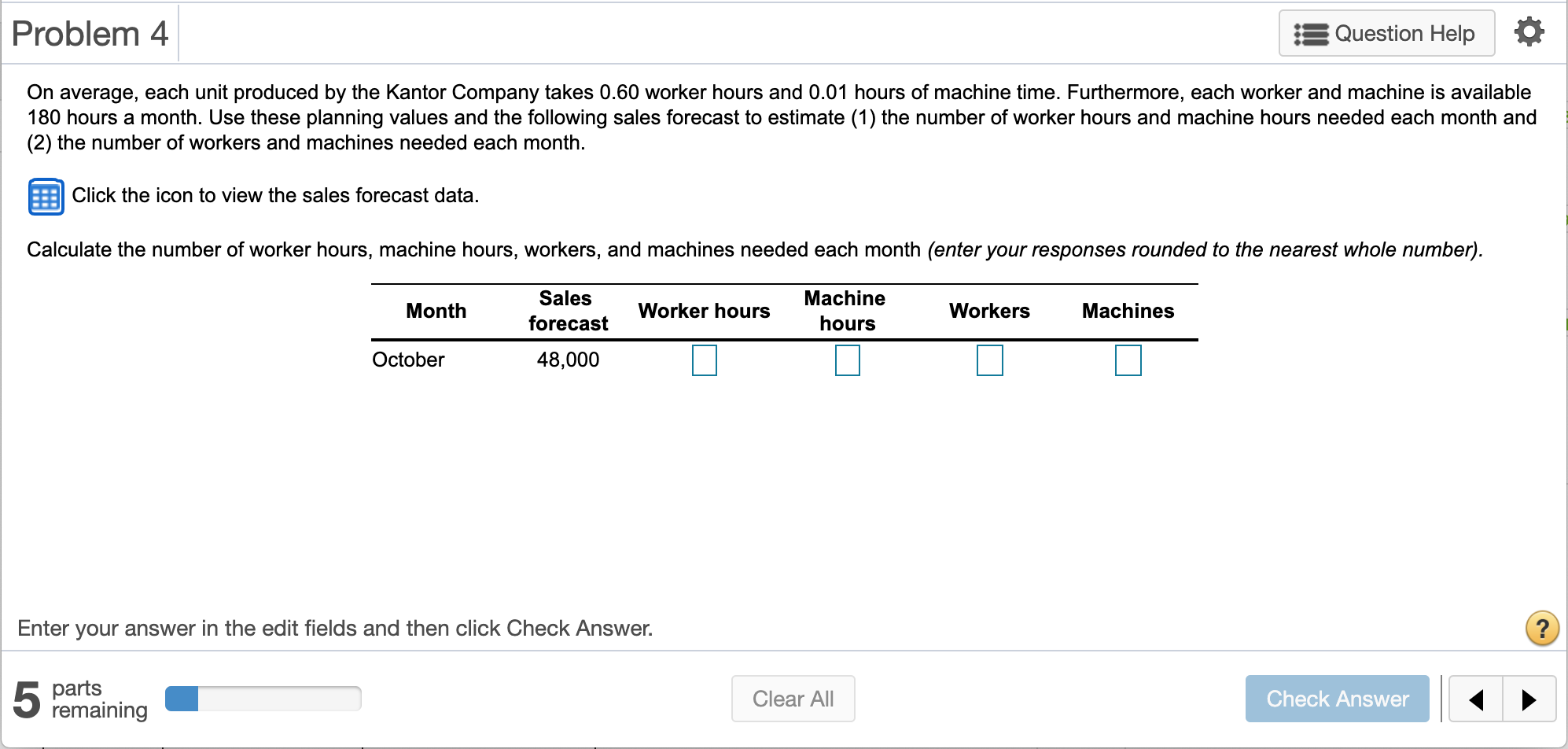Open the settings gear icon
The height and width of the screenshot is (749, 1568).
click(x=1529, y=32)
